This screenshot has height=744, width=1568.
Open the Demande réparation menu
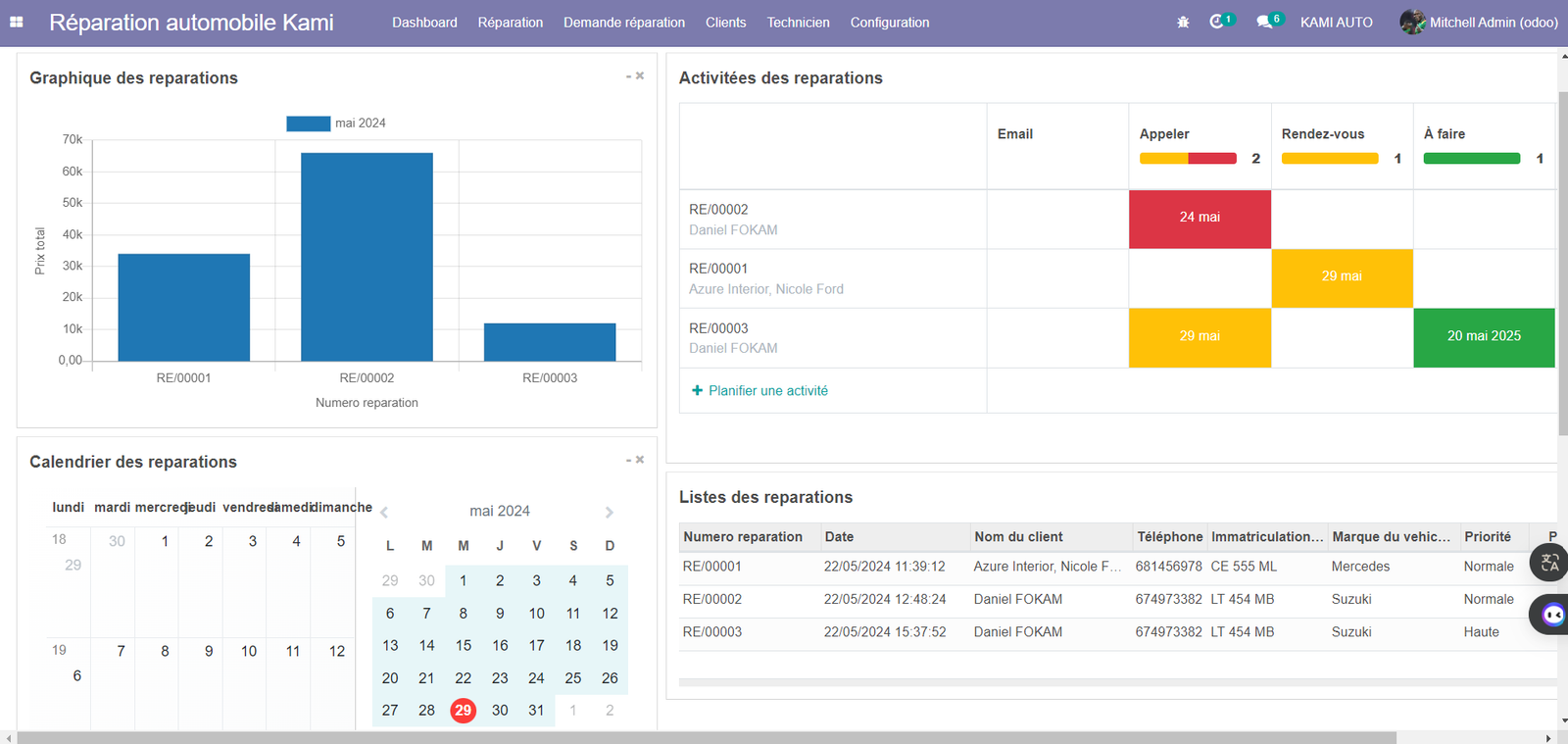623,22
